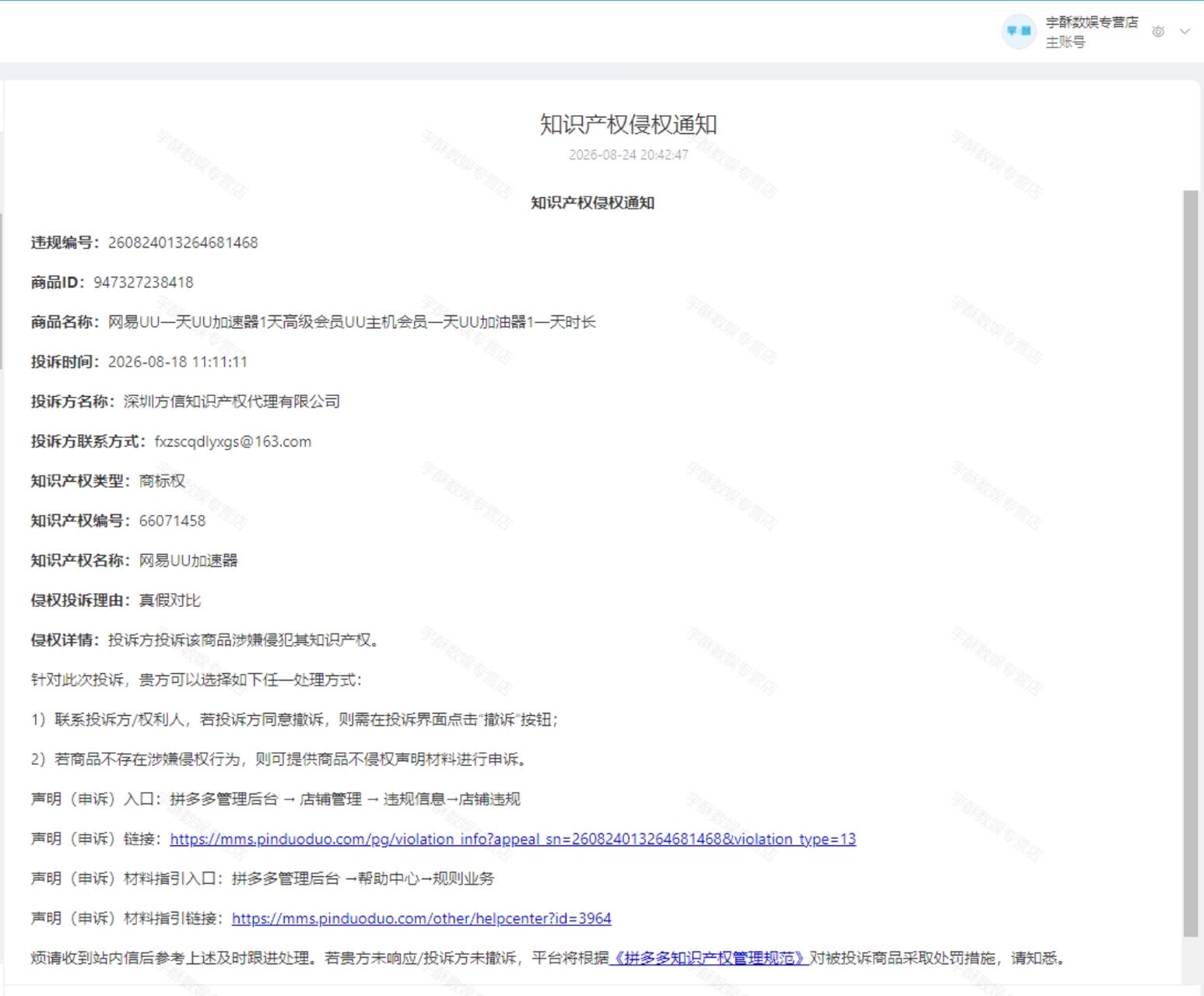This screenshot has height=996, width=1204.
Task: Click complaint time 2026-08-18 11:11:11
Action: (177, 362)
